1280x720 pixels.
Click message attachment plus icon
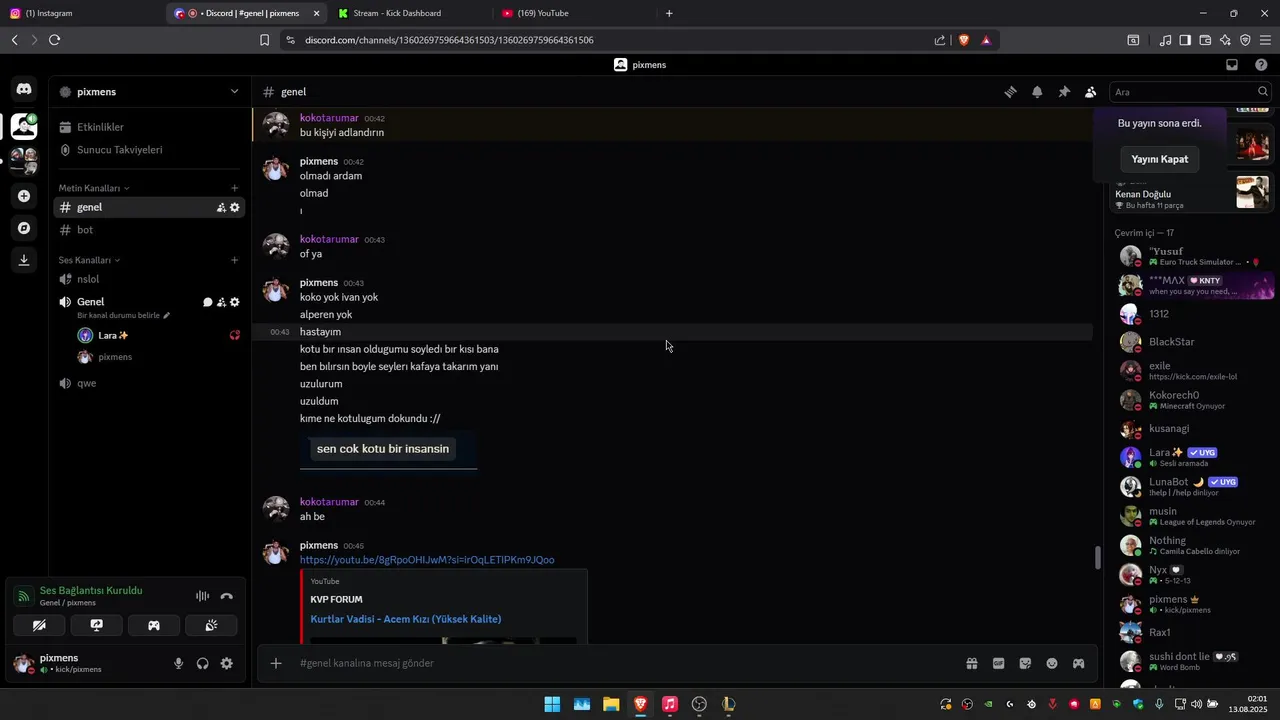[276, 663]
